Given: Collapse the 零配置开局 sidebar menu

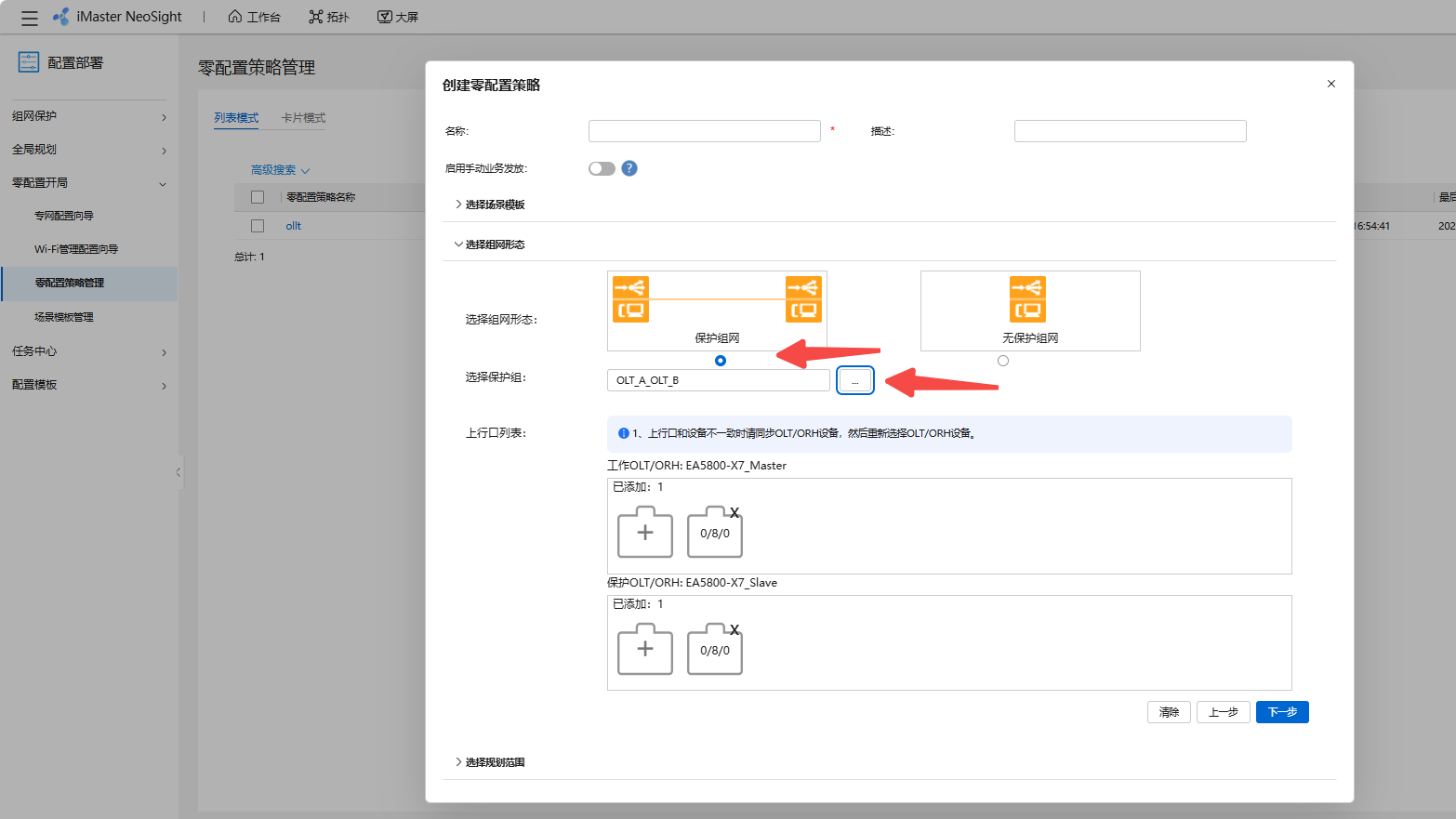Looking at the screenshot, I should (89, 183).
